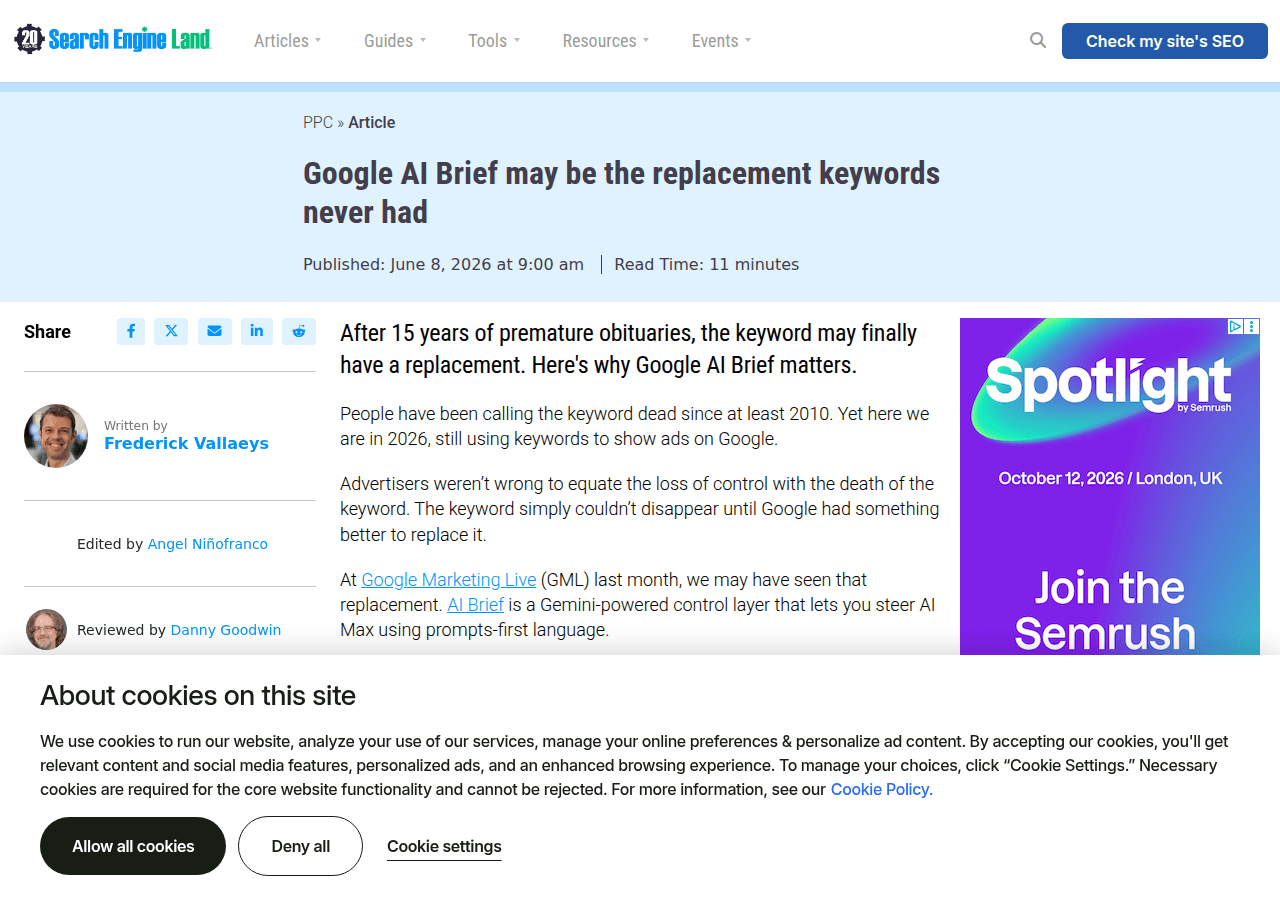Expand the Events menu
Screen dimensions: 1280x900
(721, 41)
